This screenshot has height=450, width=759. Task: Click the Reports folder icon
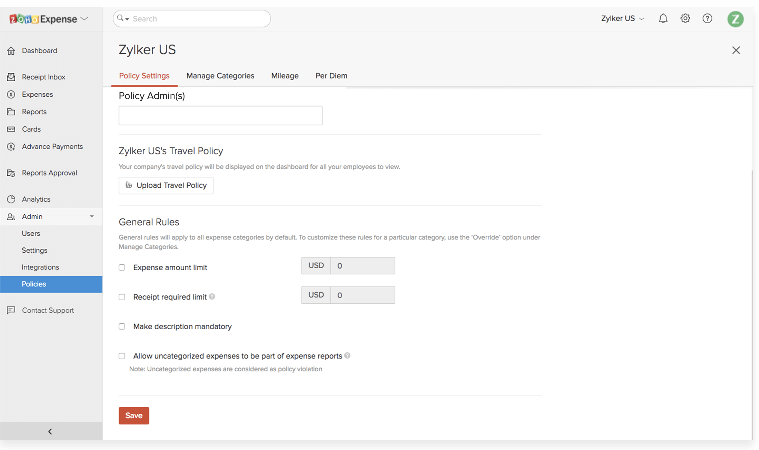pos(11,112)
